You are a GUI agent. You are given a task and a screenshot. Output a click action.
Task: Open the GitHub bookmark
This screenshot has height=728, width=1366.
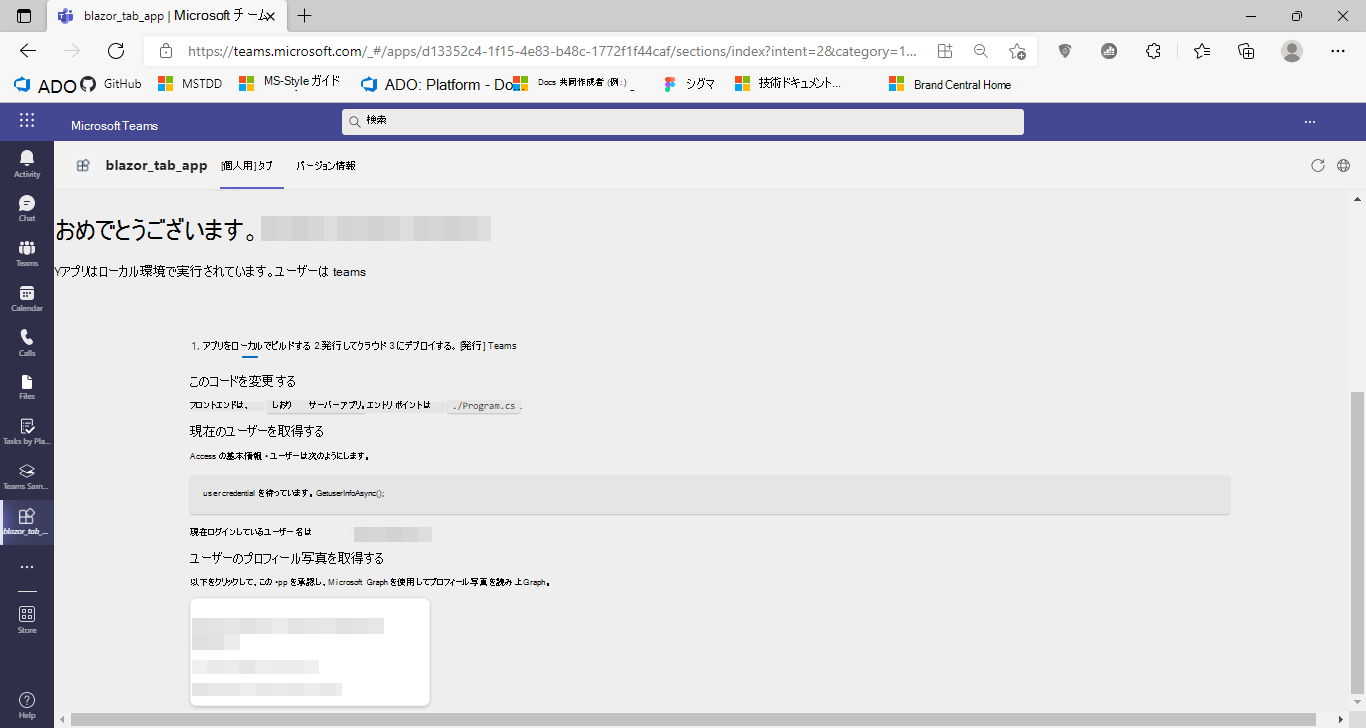tap(110, 85)
